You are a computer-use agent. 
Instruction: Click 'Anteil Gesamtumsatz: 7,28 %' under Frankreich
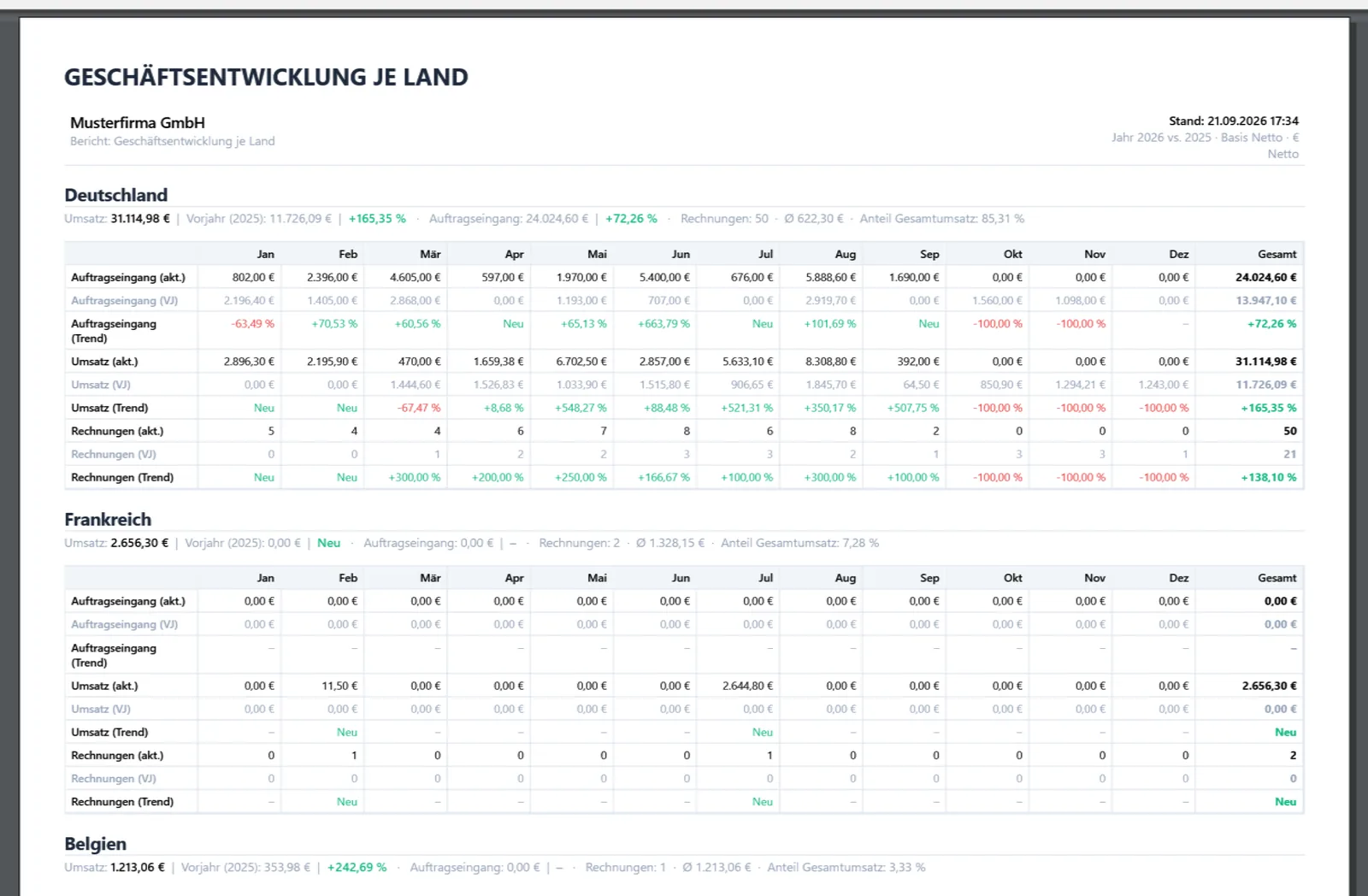(800, 543)
